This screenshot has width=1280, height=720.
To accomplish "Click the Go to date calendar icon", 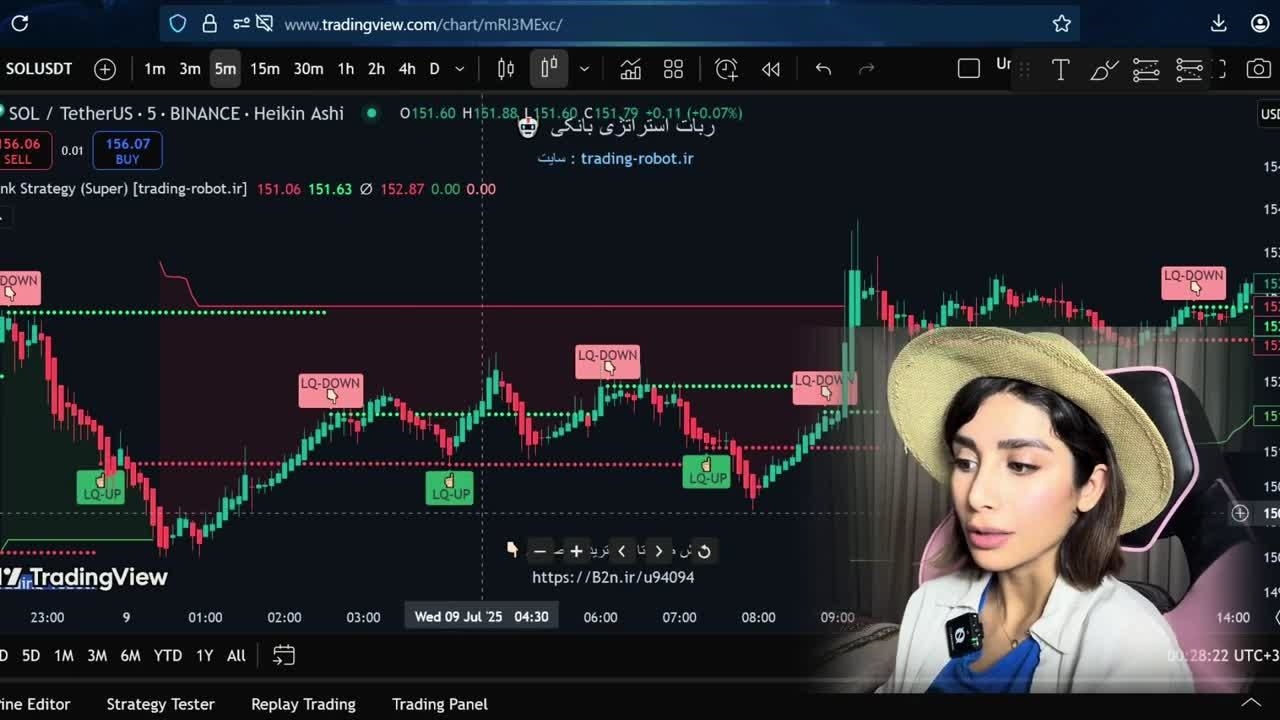I will [284, 656].
